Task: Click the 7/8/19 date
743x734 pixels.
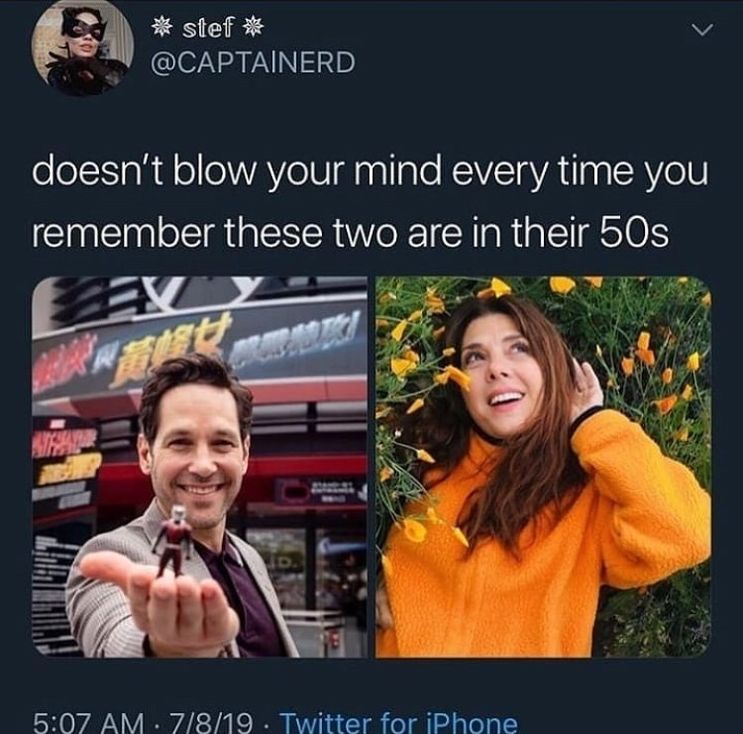Action: (205, 723)
